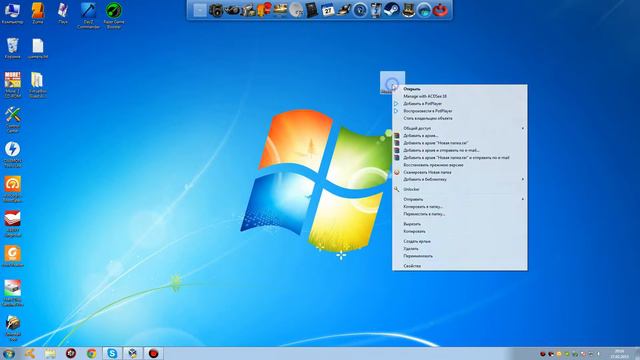Click the system tray clock

point(619,354)
